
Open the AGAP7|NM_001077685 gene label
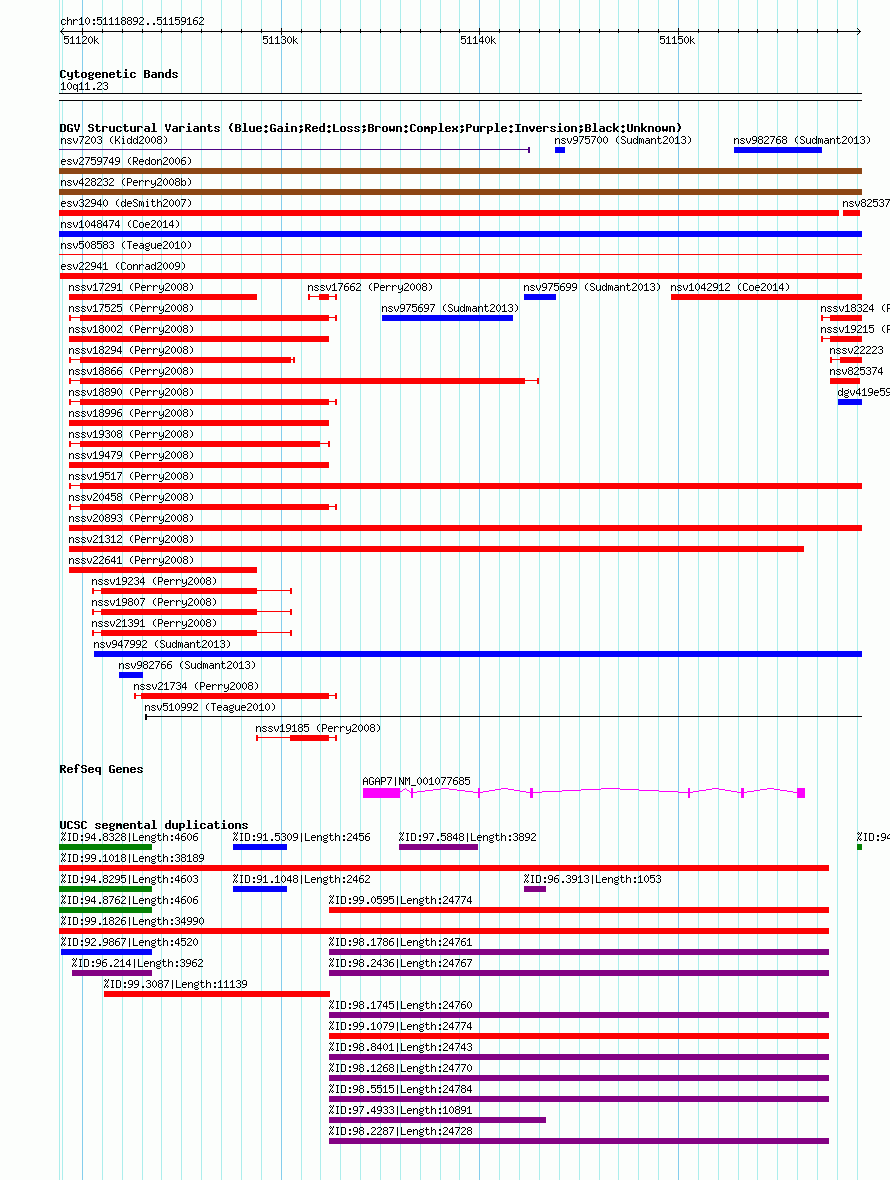tap(417, 783)
